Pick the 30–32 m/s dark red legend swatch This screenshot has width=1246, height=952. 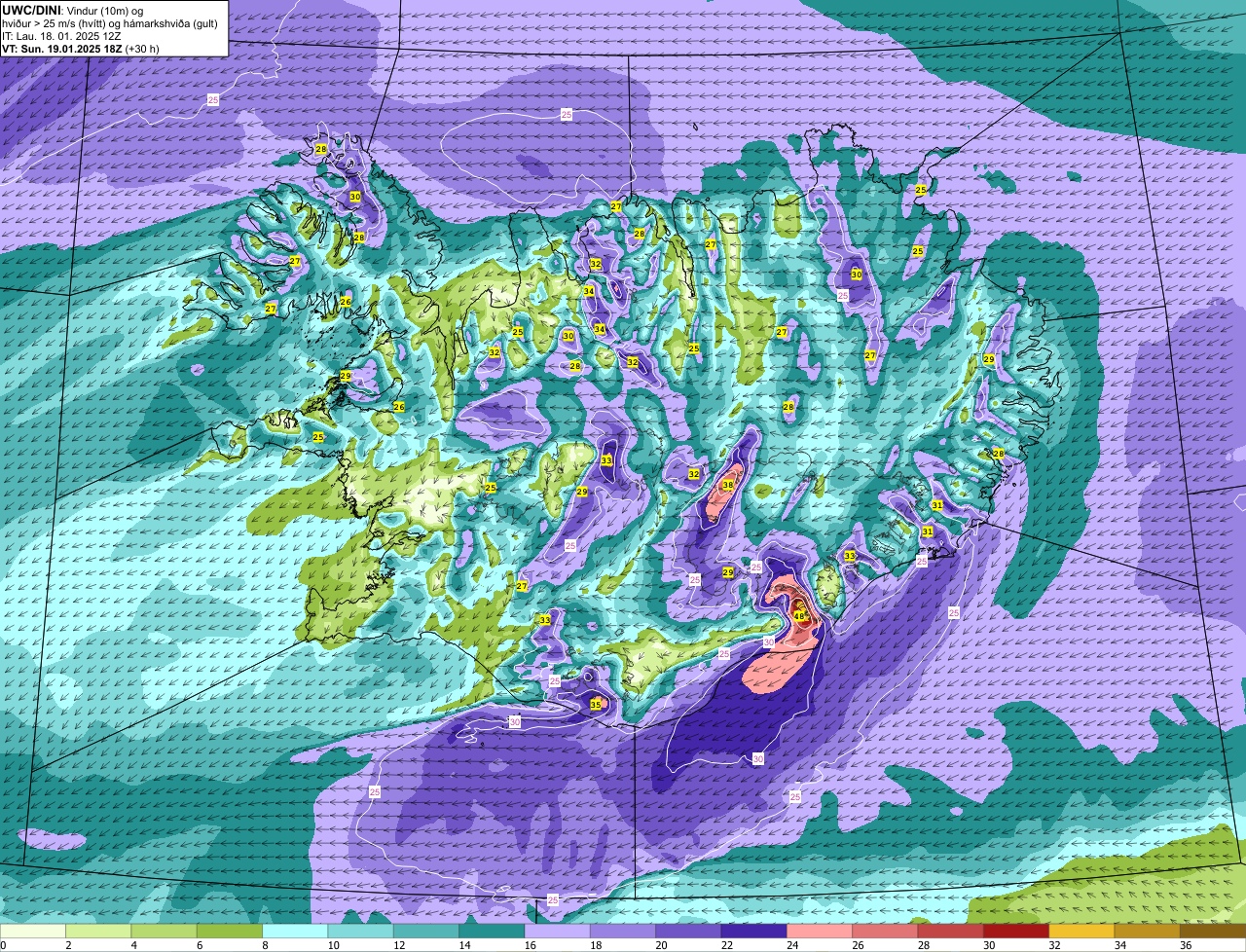1016,932
